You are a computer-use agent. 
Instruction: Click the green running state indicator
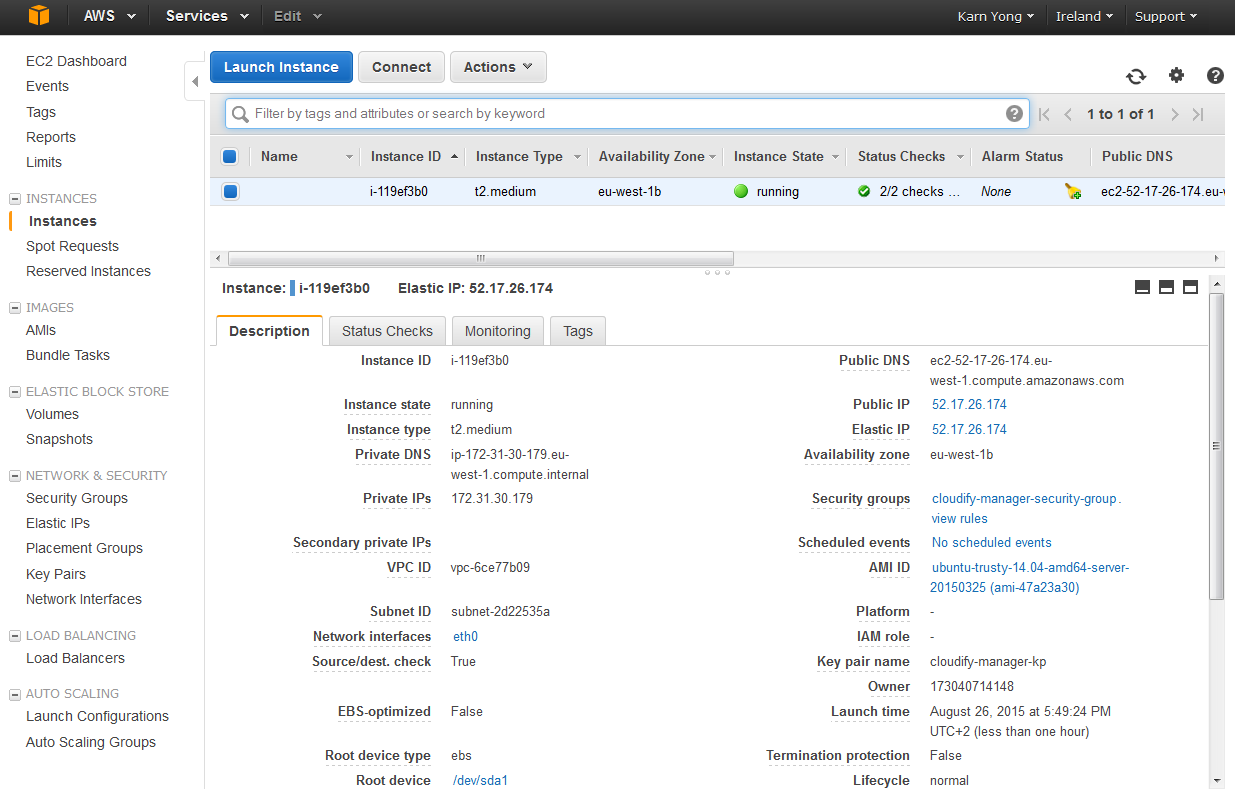(741, 191)
